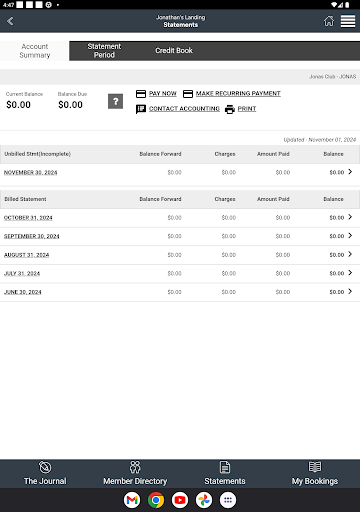Click the PRINT link
Image resolution: width=360 pixels, height=512 pixels.
coord(247,109)
